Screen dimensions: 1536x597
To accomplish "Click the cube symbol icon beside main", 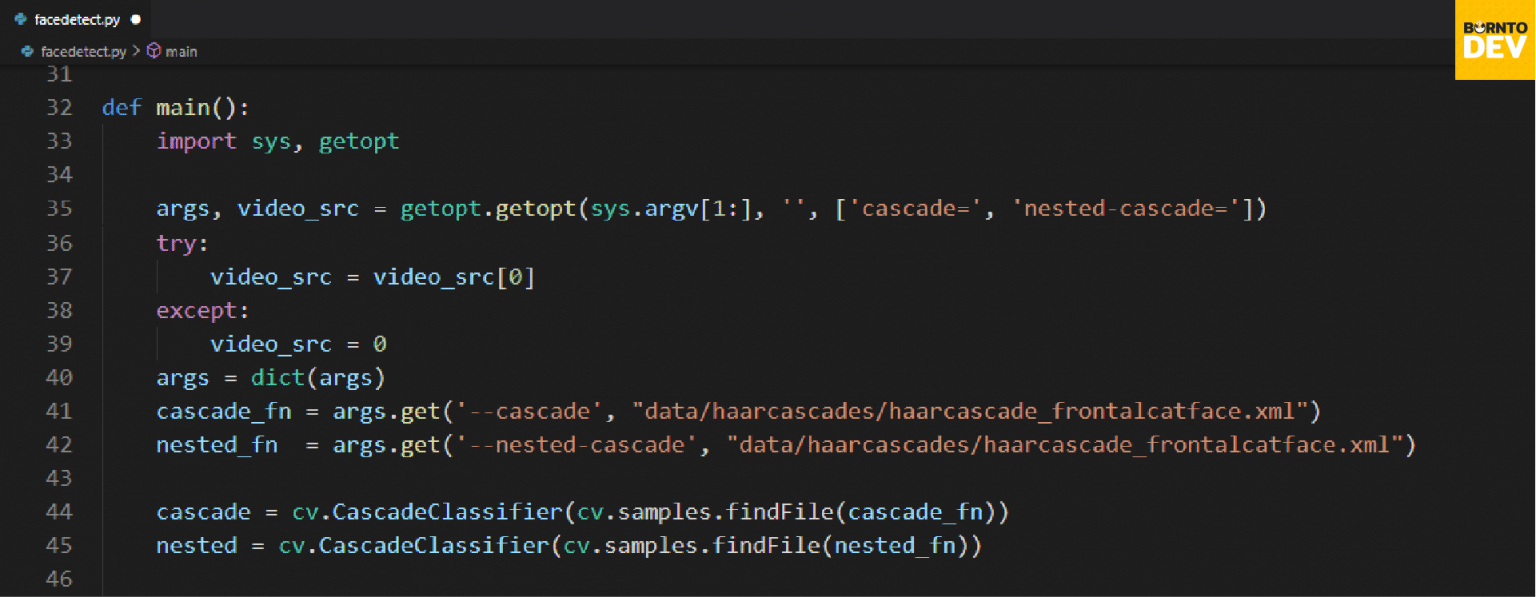I will tap(154, 51).
